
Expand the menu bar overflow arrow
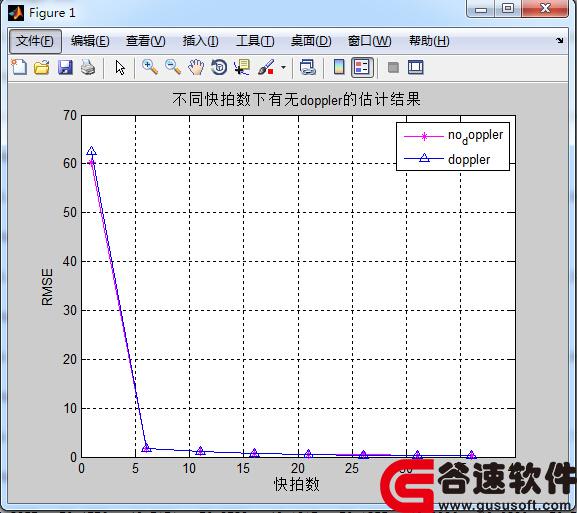point(560,40)
